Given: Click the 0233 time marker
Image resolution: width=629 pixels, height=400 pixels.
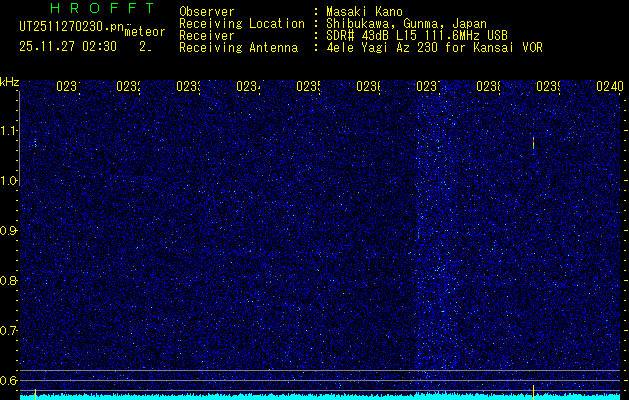Looking at the screenshot, I should 189,86.
